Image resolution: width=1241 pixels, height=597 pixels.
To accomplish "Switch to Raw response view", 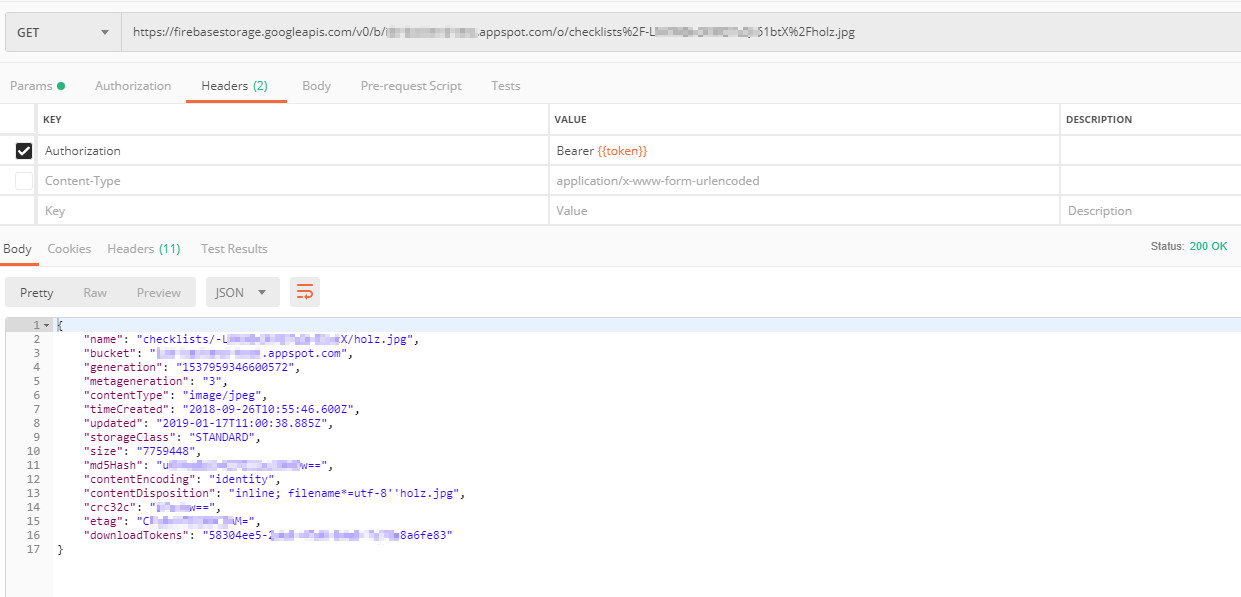I will 95,293.
